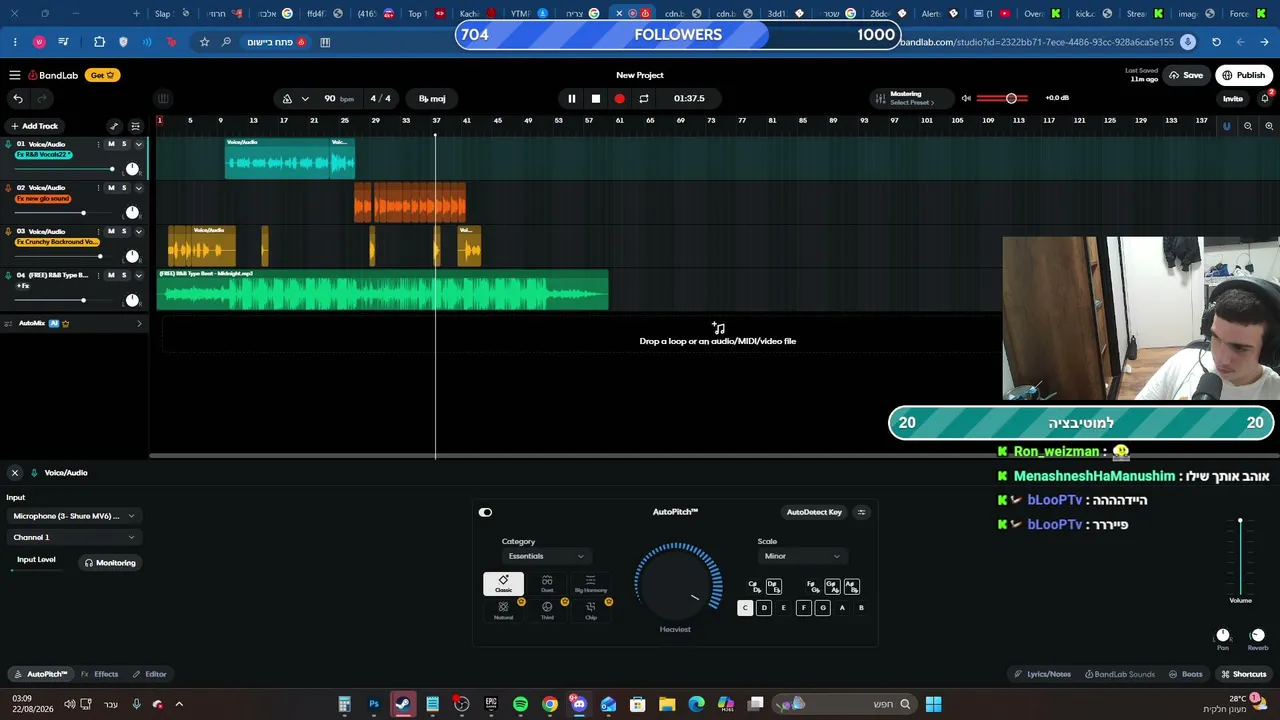1280x720 pixels.
Task: Mute the master volume speaker icon
Action: click(966, 98)
